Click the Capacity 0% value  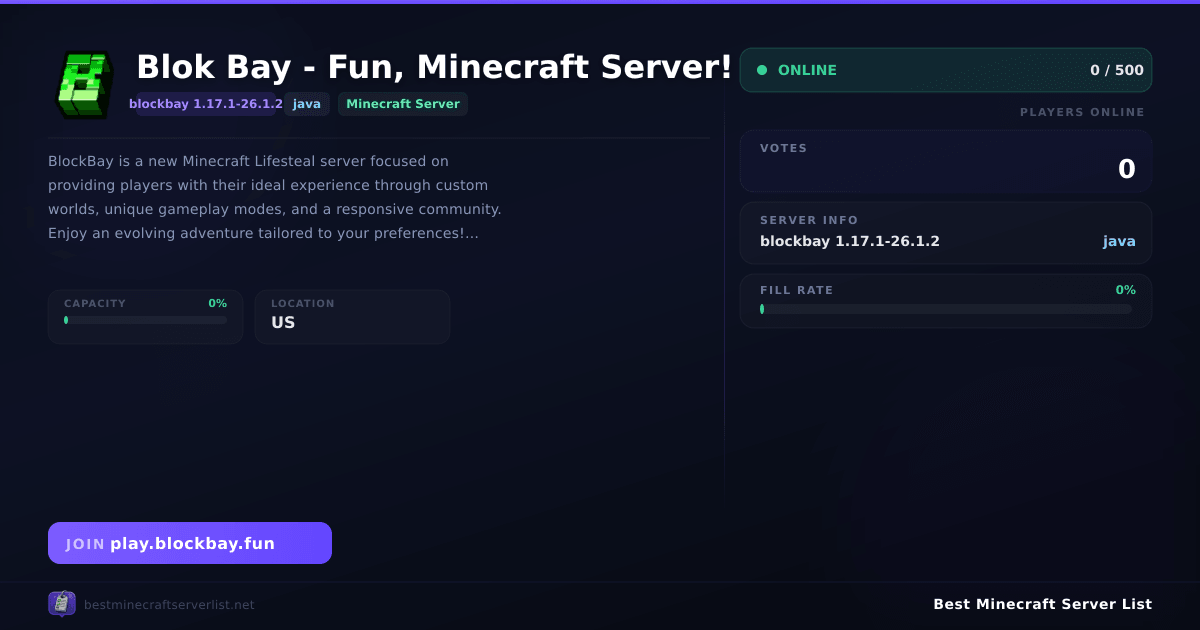217,303
